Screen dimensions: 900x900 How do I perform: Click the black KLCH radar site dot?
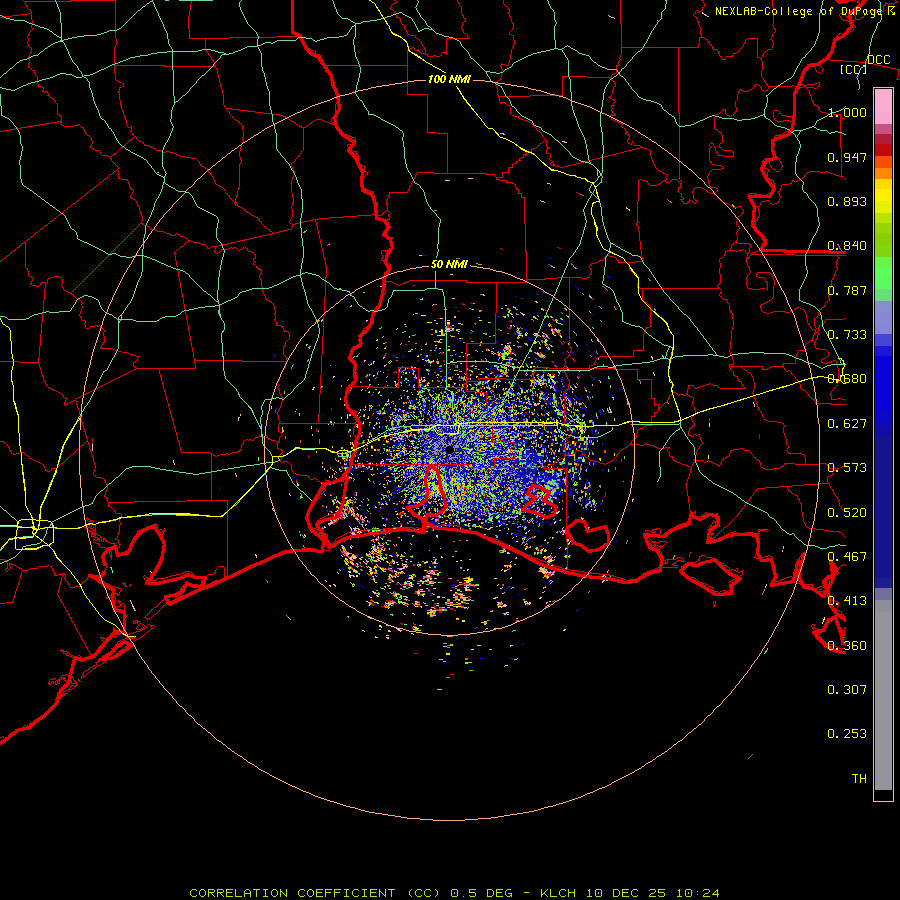449,450
